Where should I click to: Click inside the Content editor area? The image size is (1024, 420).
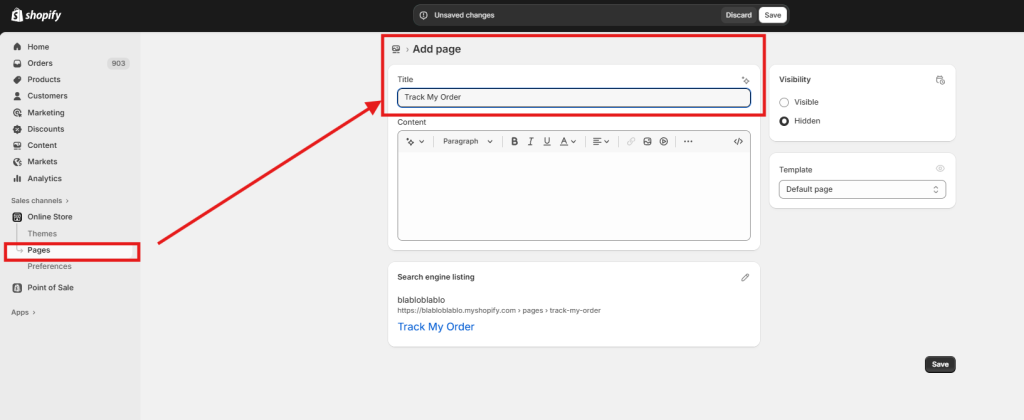point(574,196)
